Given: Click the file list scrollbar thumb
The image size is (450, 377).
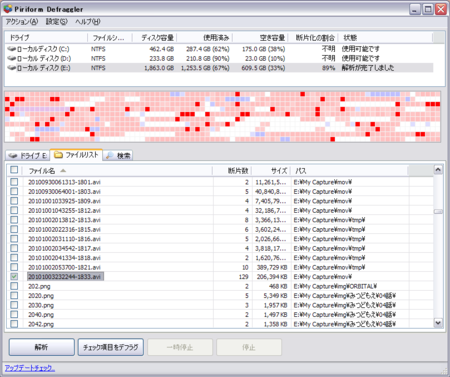Looking at the screenshot, I should (x=438, y=211).
